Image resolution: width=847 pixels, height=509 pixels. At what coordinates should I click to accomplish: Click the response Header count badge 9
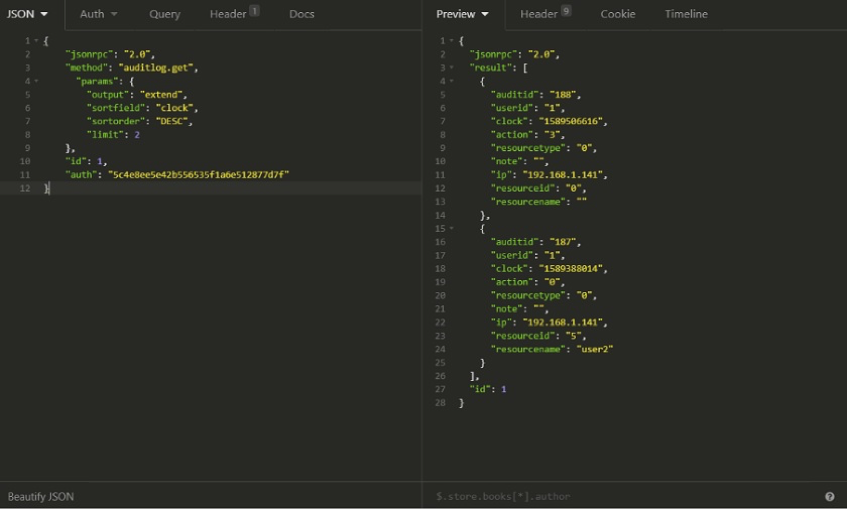pos(566,11)
